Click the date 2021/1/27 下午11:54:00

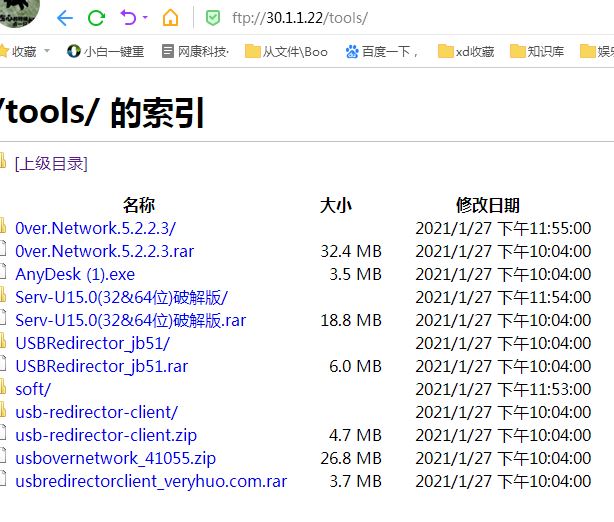coord(503,298)
